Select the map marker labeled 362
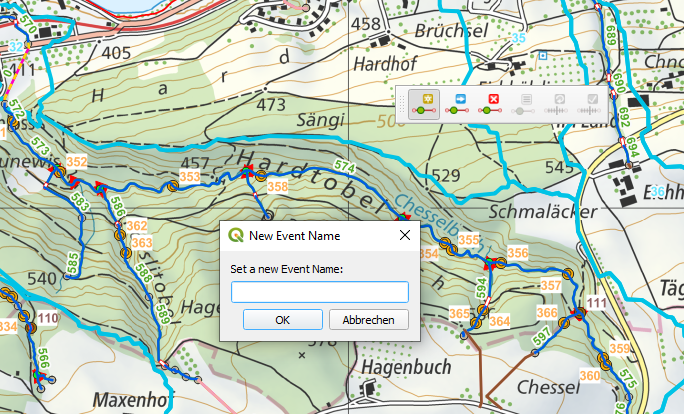 (x=138, y=226)
